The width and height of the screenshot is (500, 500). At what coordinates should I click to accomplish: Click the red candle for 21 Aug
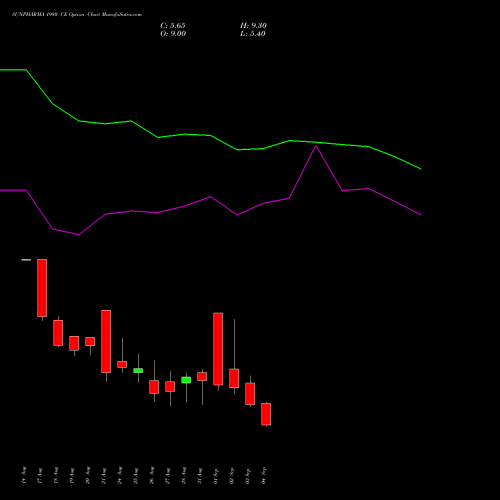[x=106, y=341]
